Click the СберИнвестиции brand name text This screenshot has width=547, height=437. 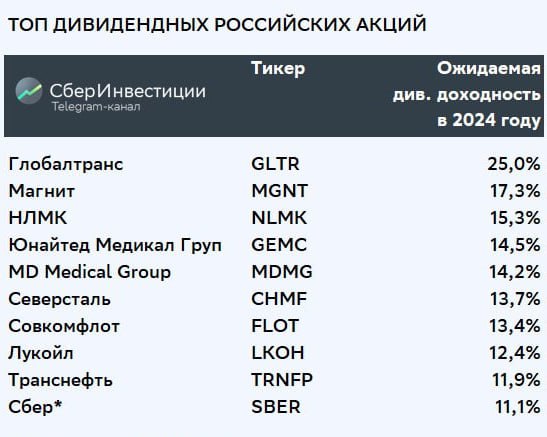(127, 91)
